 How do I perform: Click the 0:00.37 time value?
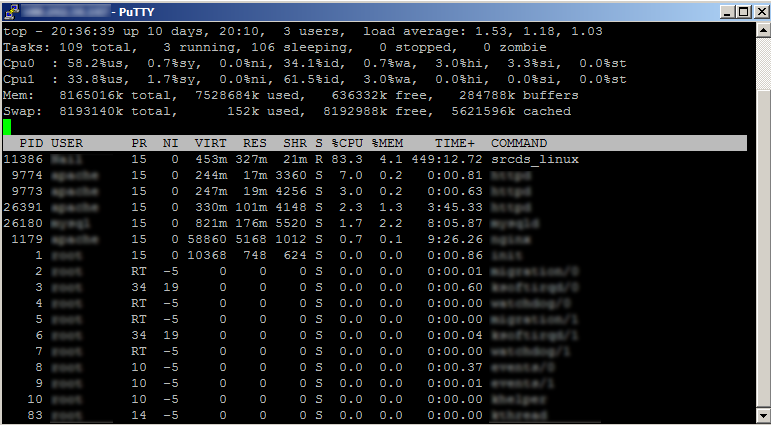tap(455, 367)
